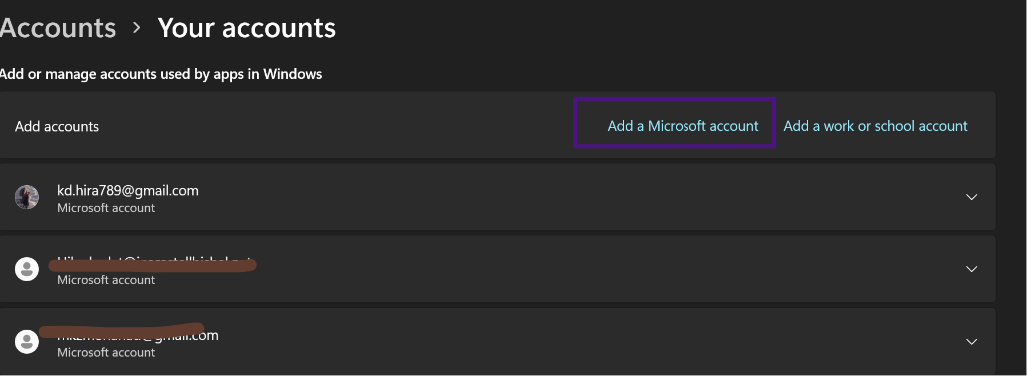1027x376 pixels.
Task: Click the Your accounts page heading
Action: click(x=247, y=28)
